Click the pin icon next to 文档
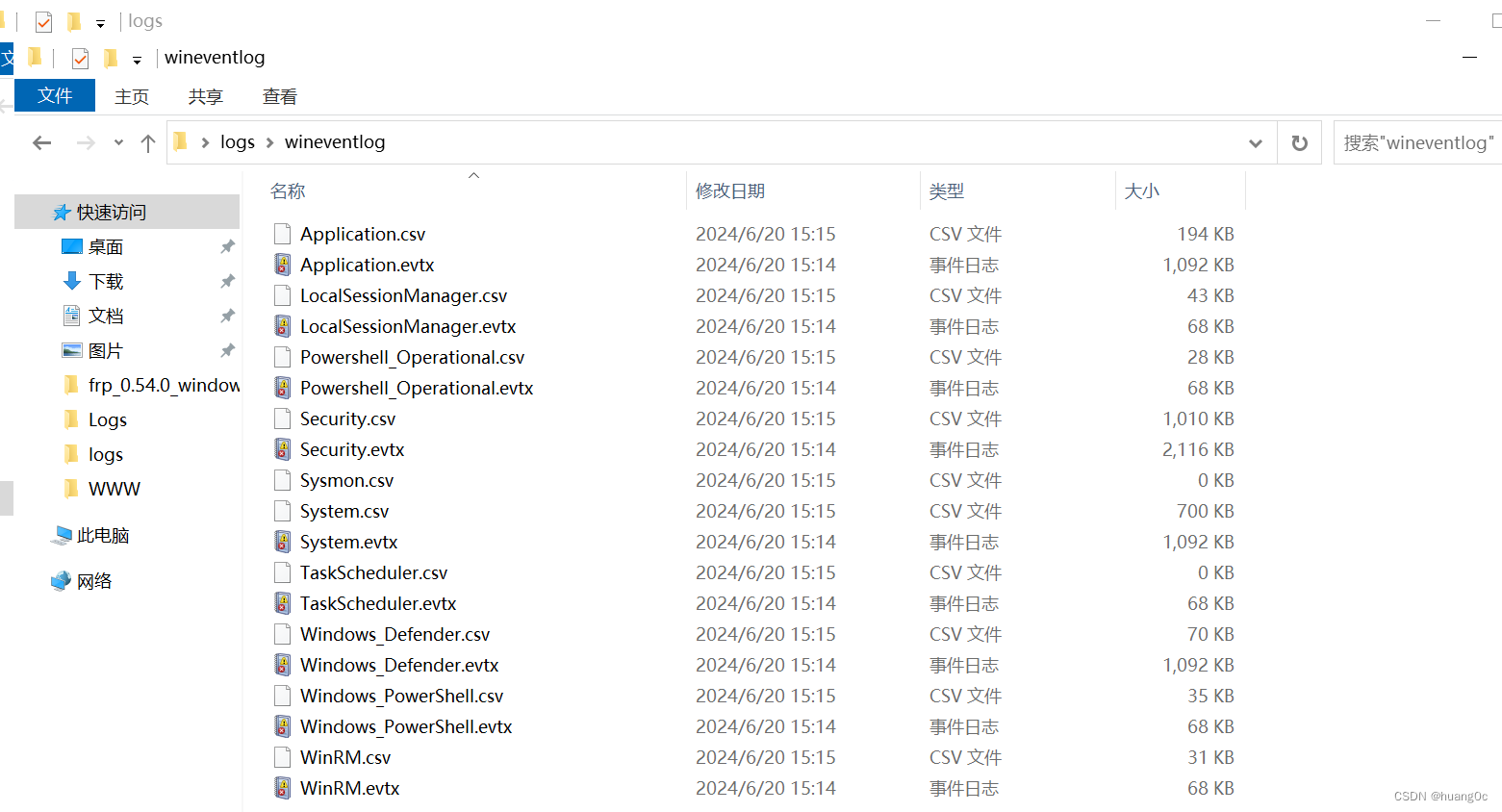The image size is (1502, 812). pos(227,317)
